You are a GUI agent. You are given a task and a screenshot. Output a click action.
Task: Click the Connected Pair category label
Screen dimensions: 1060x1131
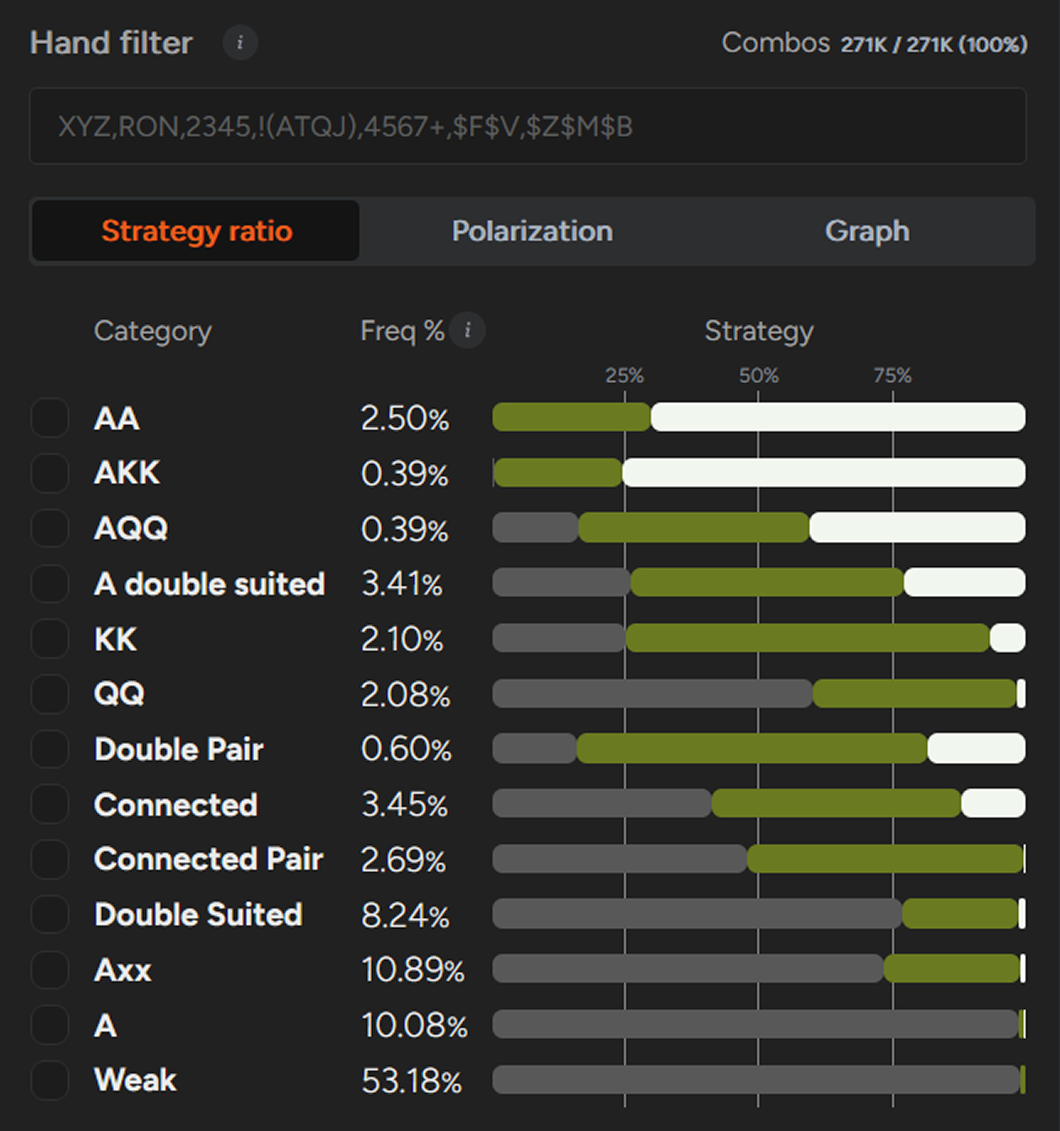point(208,859)
